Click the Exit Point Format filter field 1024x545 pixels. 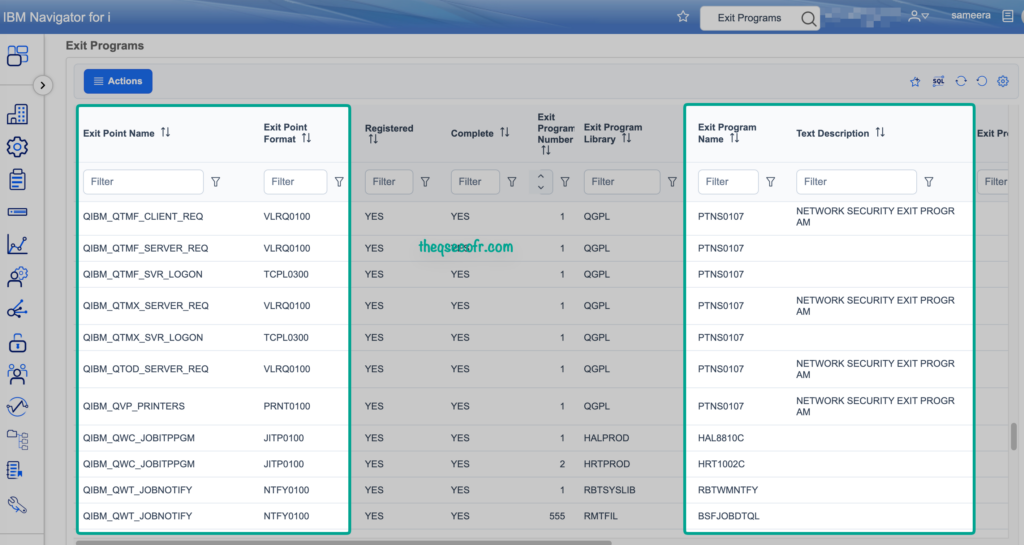295,181
